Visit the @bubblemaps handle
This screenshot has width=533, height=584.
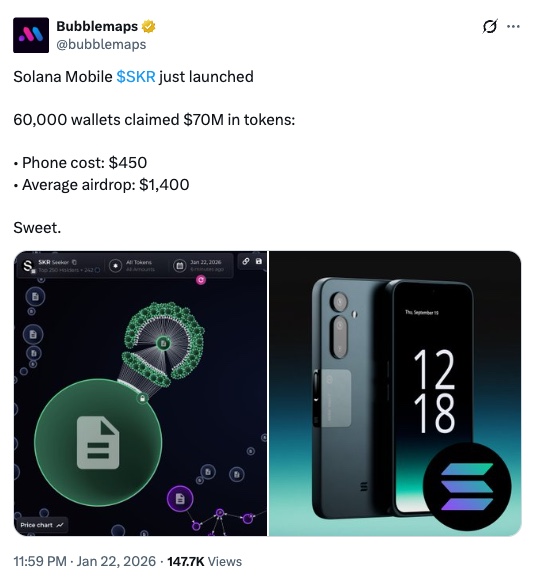tap(101, 44)
